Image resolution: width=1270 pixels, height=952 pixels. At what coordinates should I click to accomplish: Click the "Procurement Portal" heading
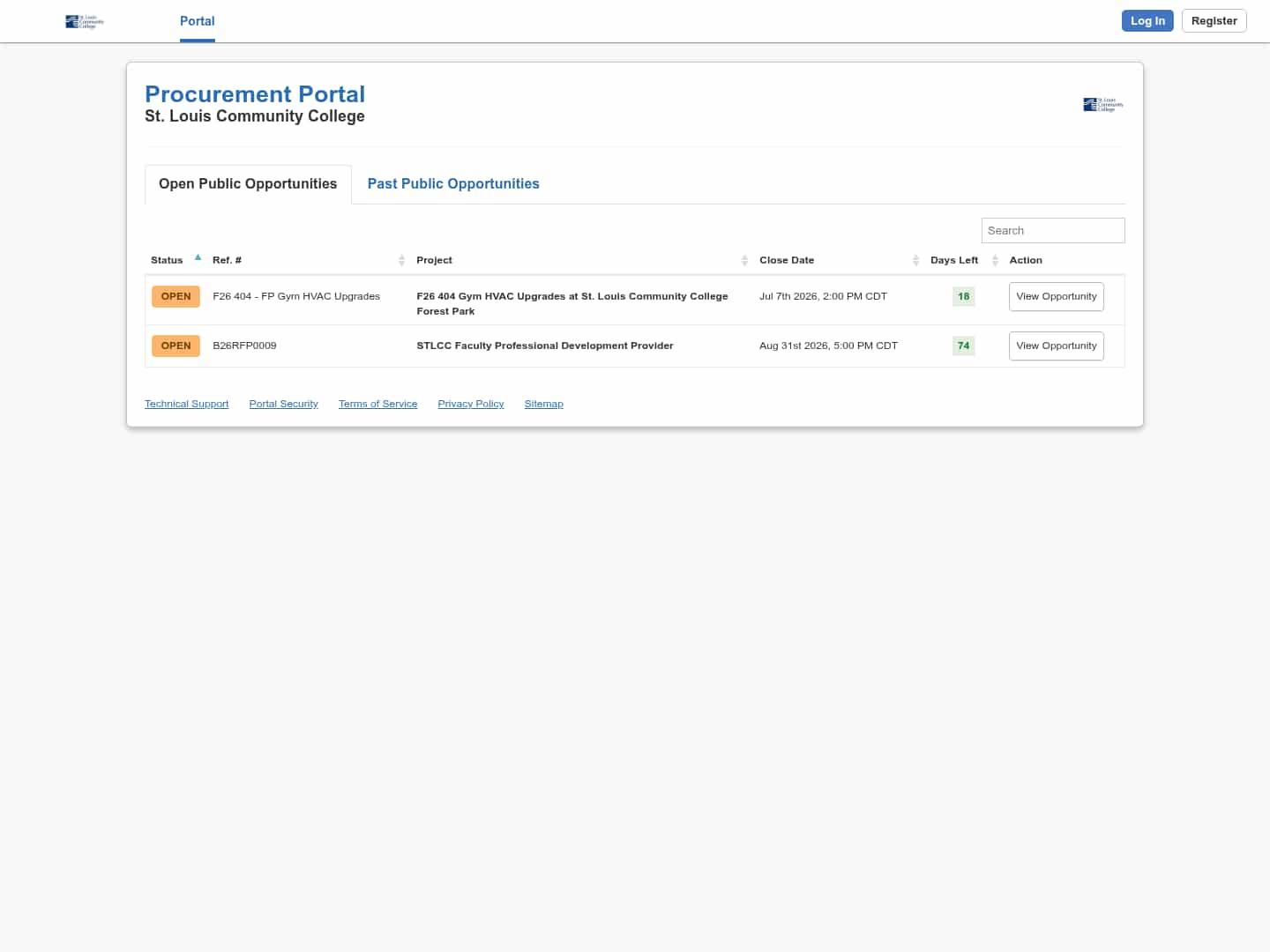pyautogui.click(x=255, y=94)
